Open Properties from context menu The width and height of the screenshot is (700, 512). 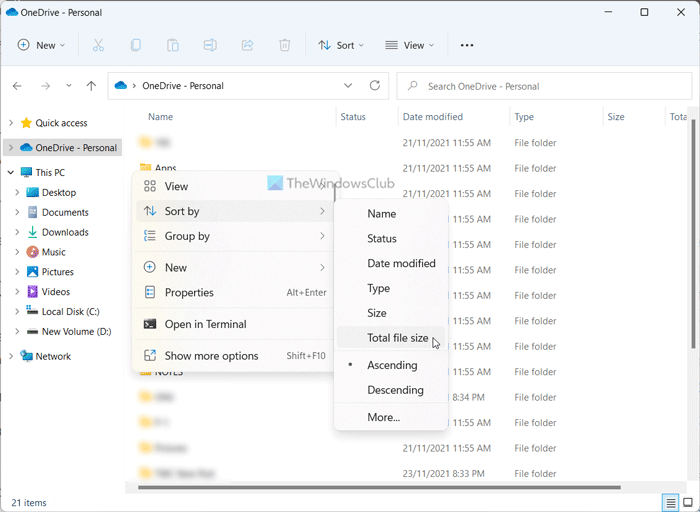tap(189, 292)
